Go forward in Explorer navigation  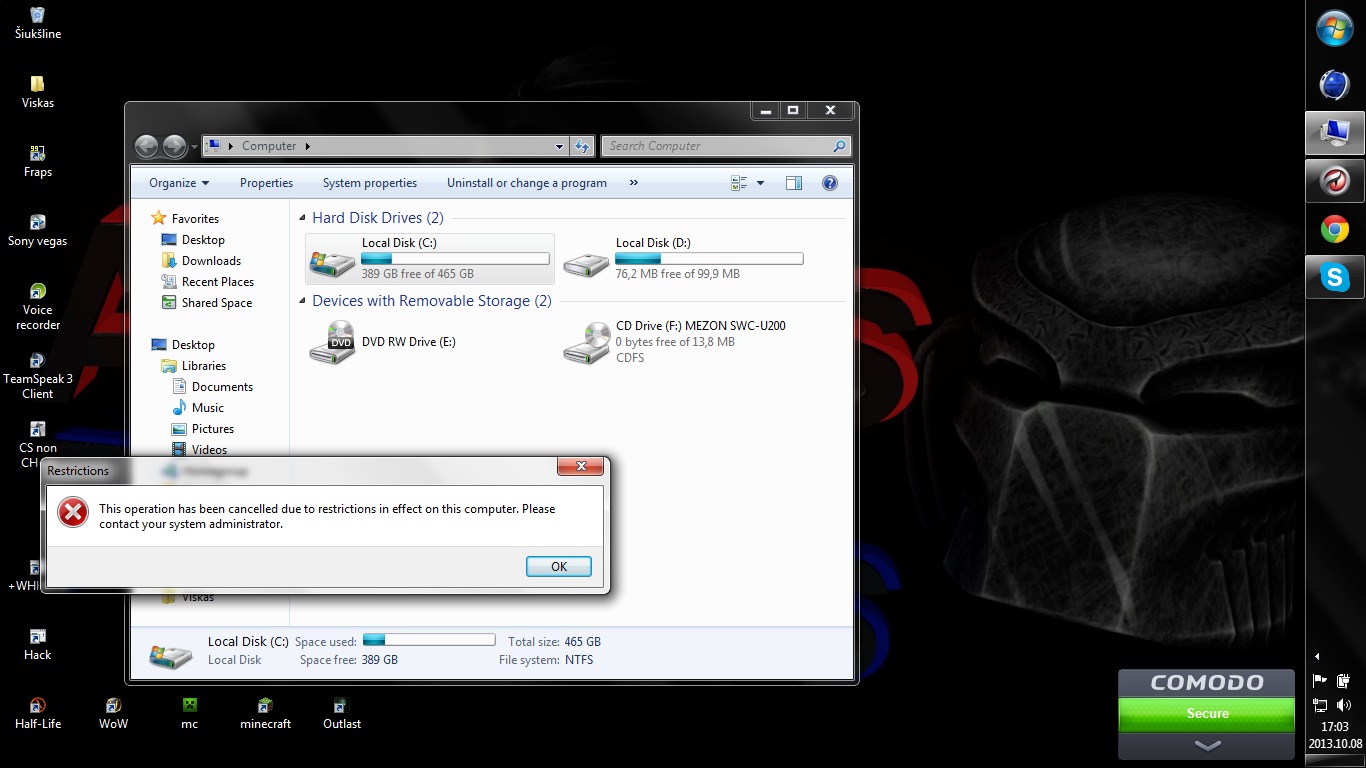[x=174, y=146]
